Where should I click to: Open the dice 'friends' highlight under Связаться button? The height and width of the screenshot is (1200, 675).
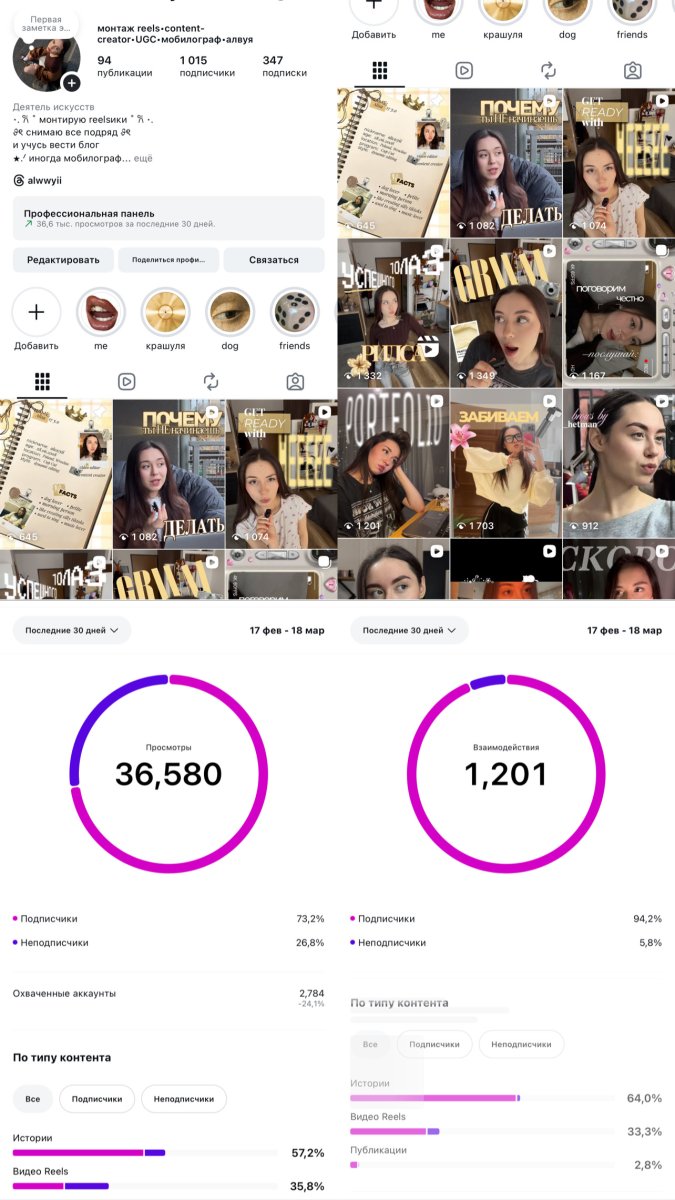pyautogui.click(x=295, y=313)
